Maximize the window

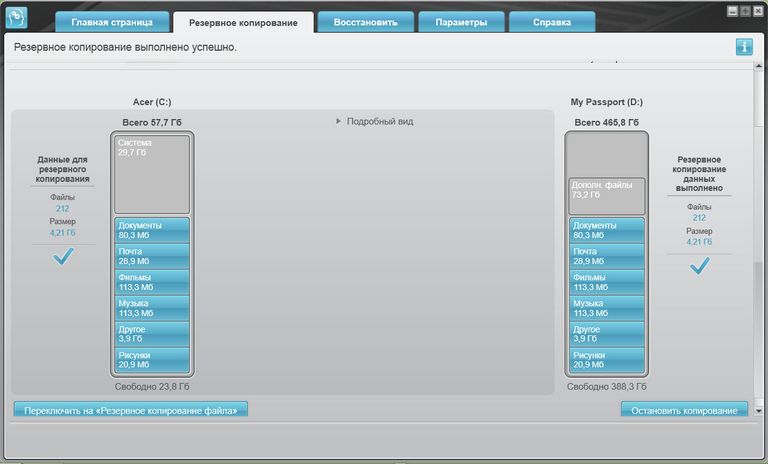pyautogui.click(x=745, y=11)
